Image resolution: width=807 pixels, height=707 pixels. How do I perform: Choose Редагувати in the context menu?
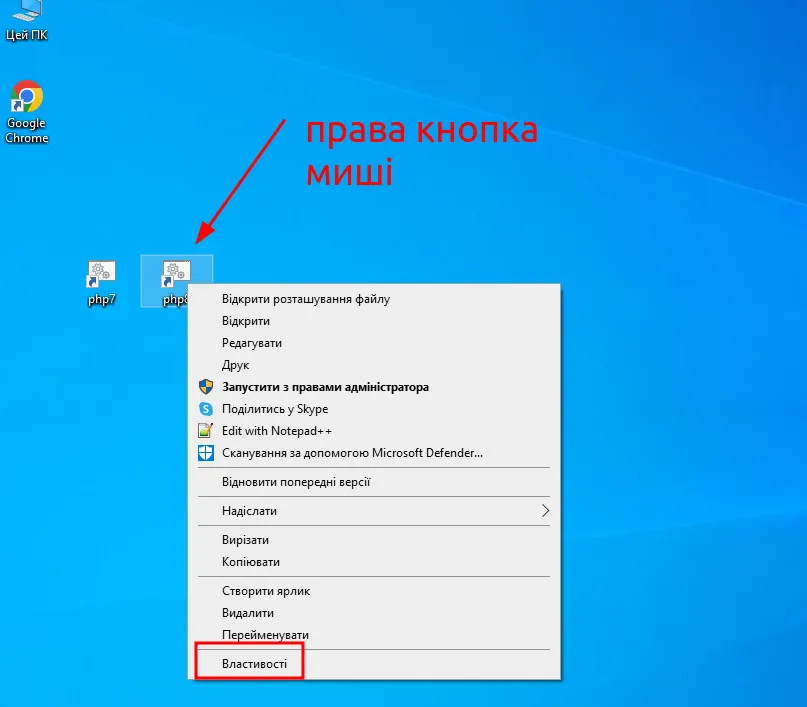click(252, 343)
